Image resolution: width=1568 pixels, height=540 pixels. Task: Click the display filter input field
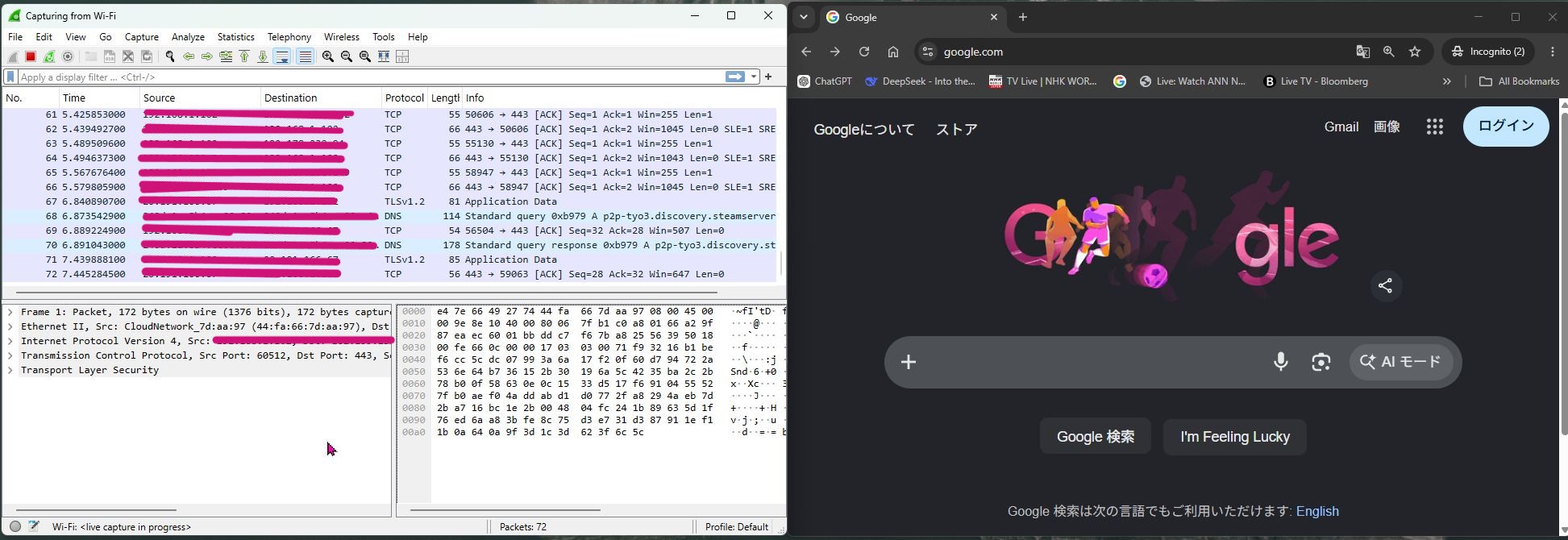pyautogui.click(x=370, y=77)
